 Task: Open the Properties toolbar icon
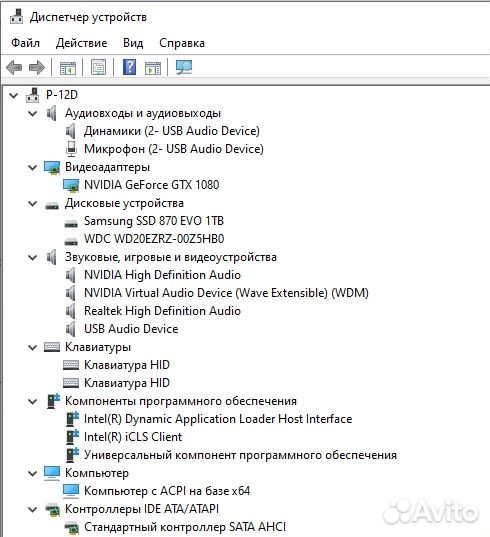click(98, 67)
